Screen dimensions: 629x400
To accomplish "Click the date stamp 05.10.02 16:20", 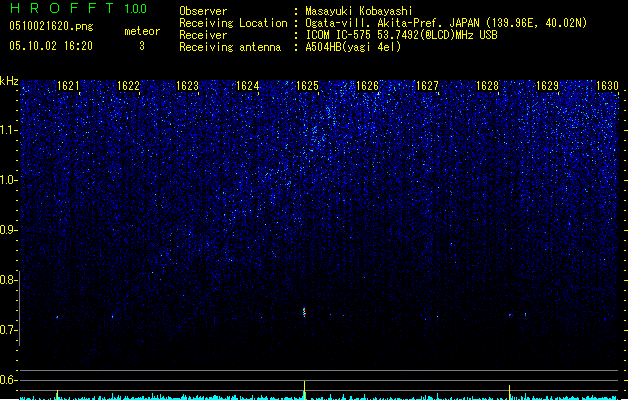I will (x=51, y=46).
